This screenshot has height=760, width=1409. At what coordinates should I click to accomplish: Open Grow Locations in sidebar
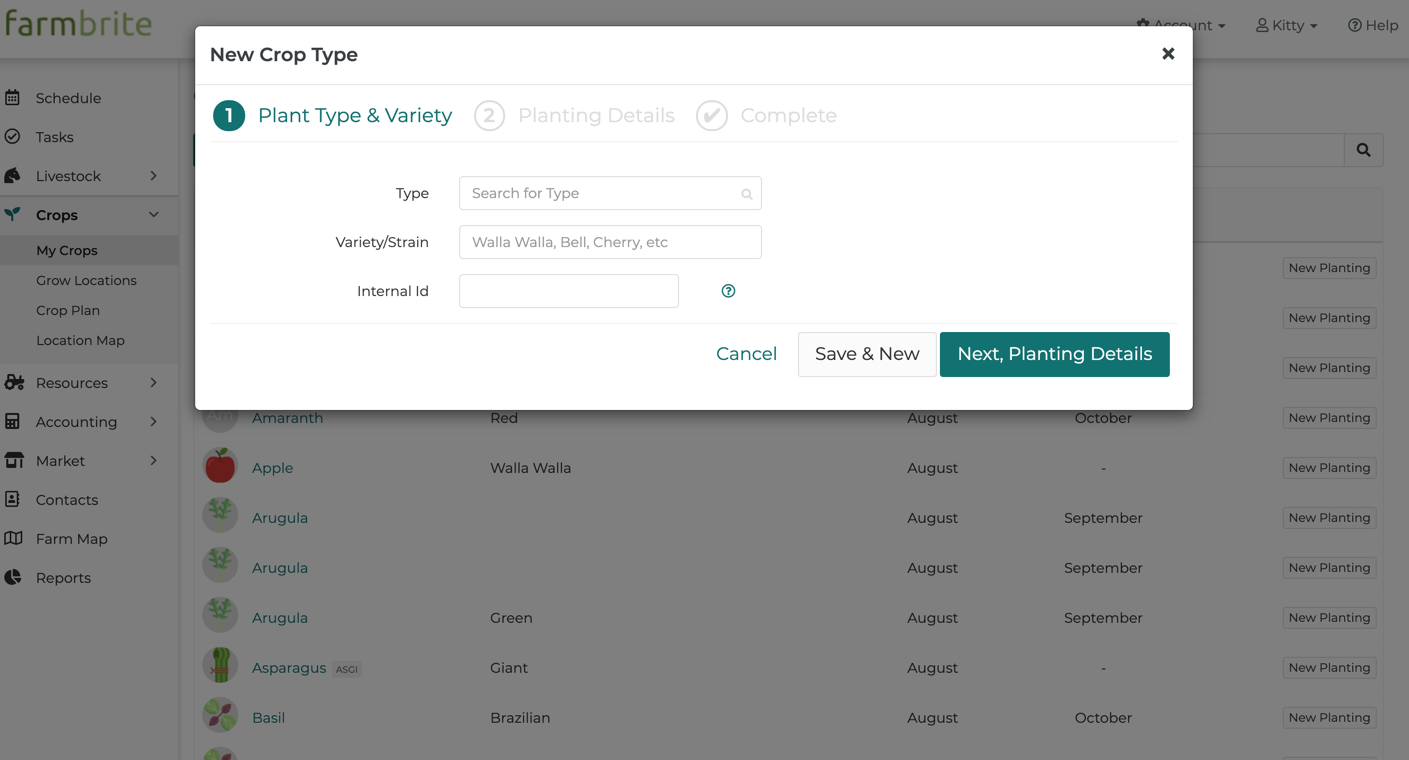[x=86, y=280]
